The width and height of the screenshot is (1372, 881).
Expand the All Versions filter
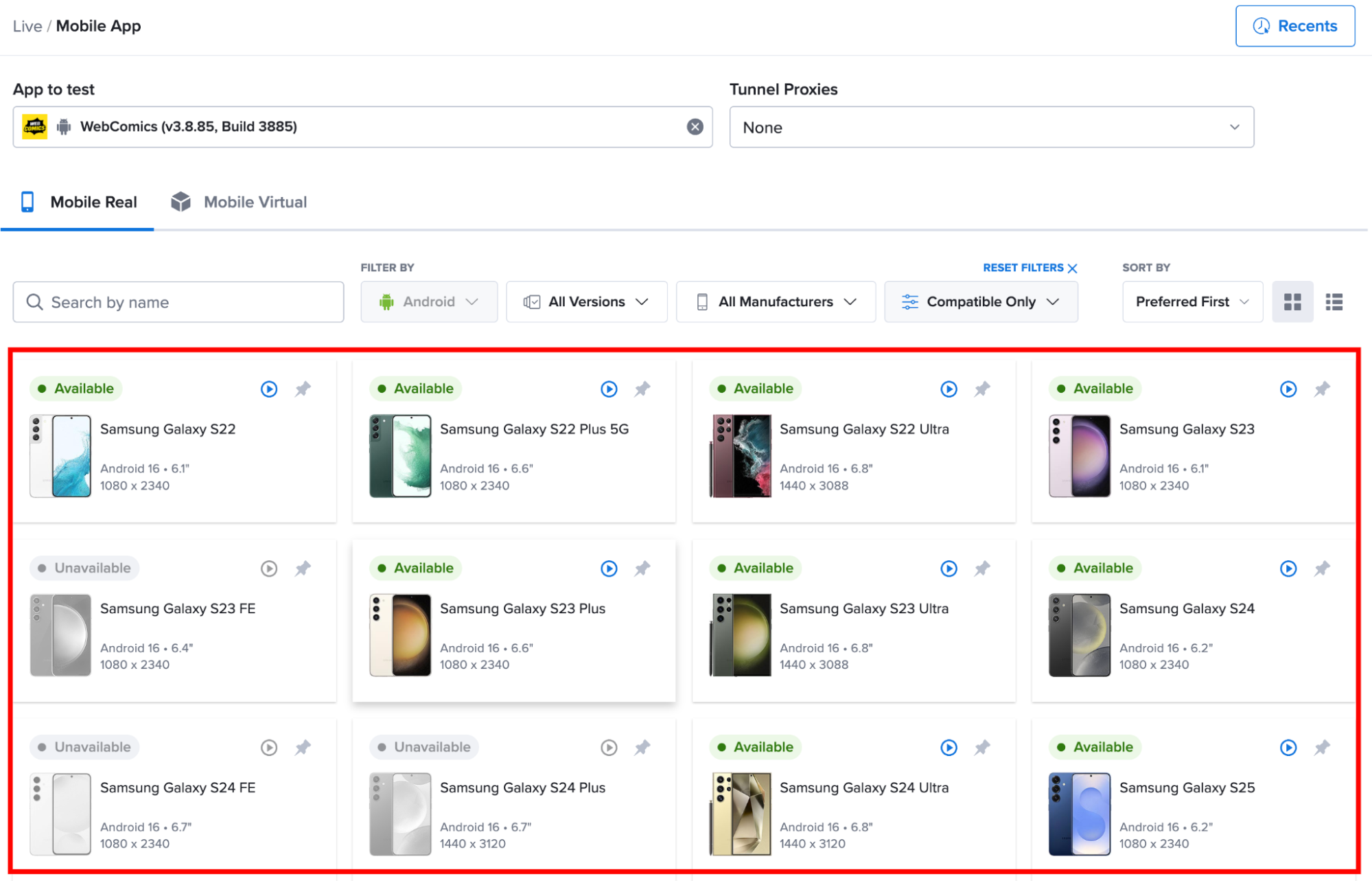tap(586, 302)
